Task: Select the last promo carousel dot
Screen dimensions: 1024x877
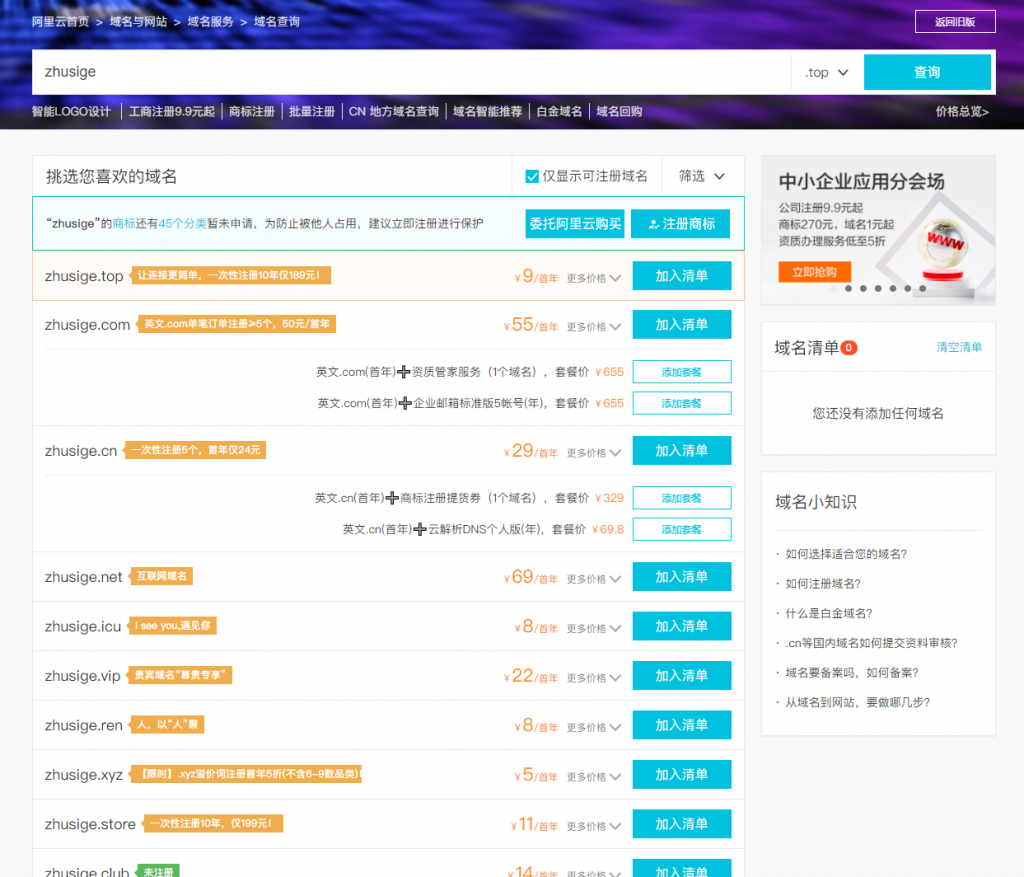Action: pos(923,289)
